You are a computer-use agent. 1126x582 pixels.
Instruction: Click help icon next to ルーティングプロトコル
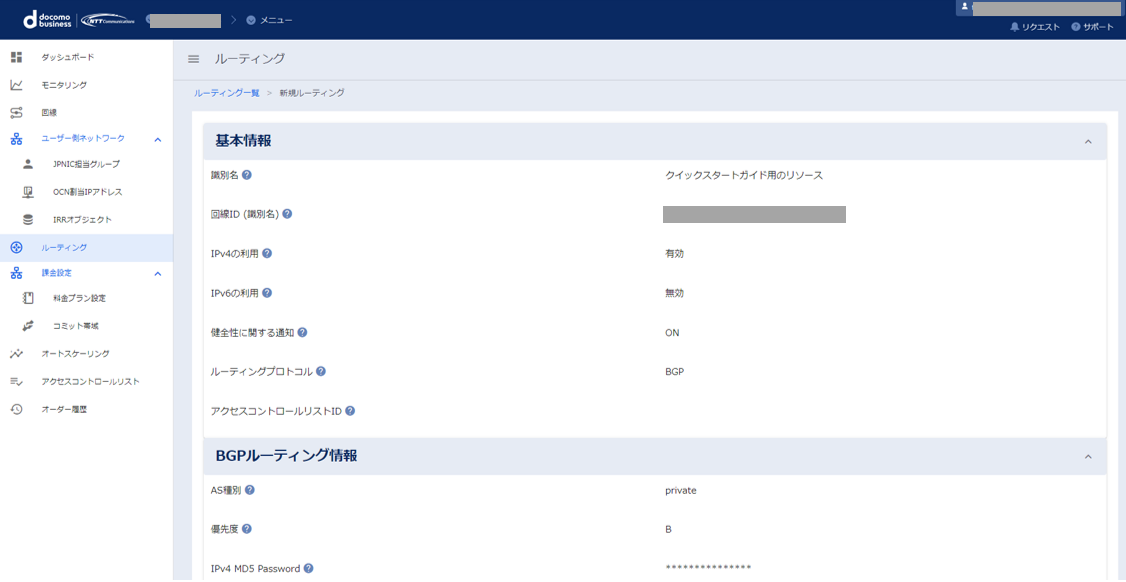coord(321,371)
